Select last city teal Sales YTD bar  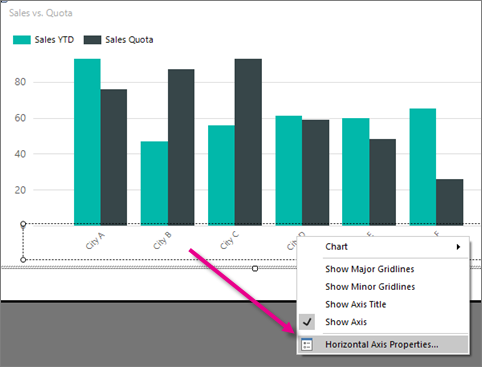point(423,167)
